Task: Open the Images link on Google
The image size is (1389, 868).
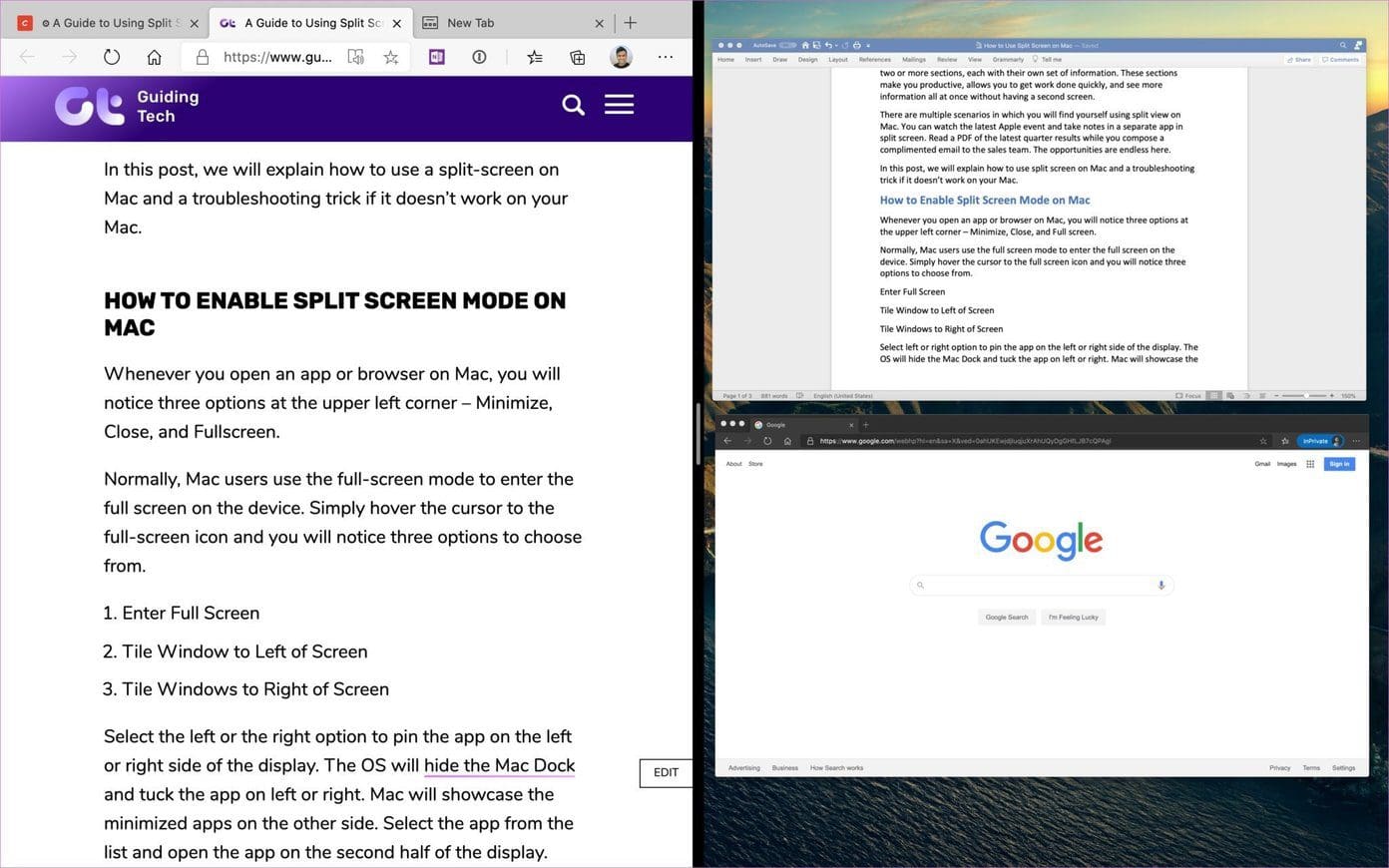Action: 1287,464
